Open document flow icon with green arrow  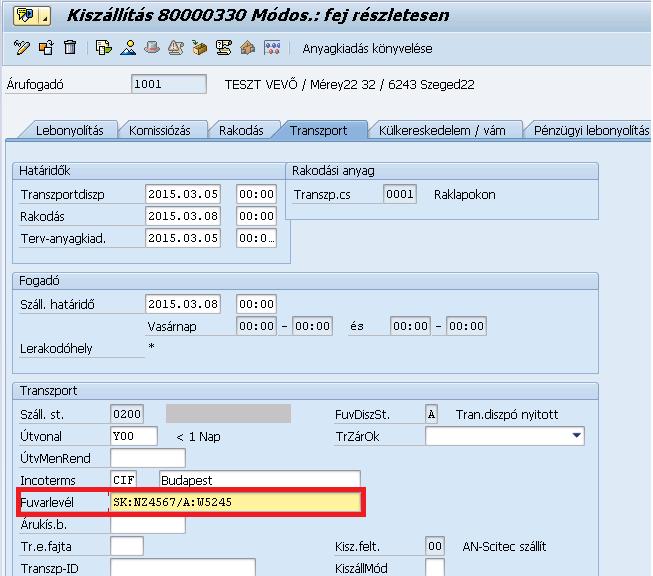click(x=103, y=48)
